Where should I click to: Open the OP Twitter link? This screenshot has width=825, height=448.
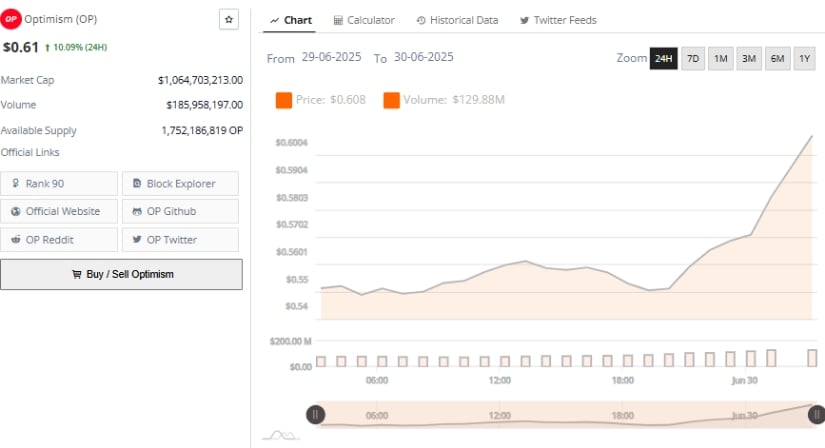tap(180, 240)
